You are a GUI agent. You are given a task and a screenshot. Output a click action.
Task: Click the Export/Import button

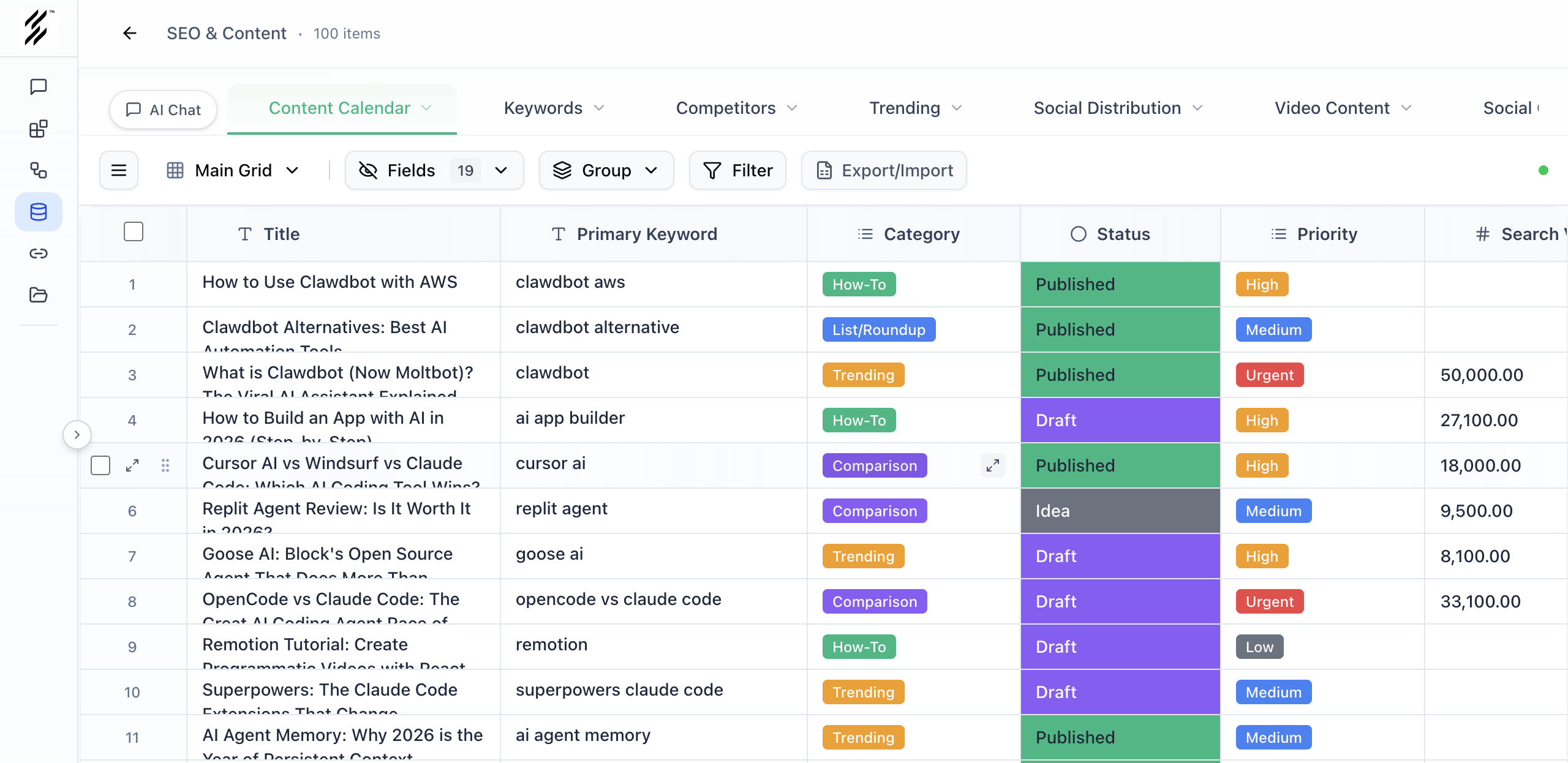tap(884, 170)
